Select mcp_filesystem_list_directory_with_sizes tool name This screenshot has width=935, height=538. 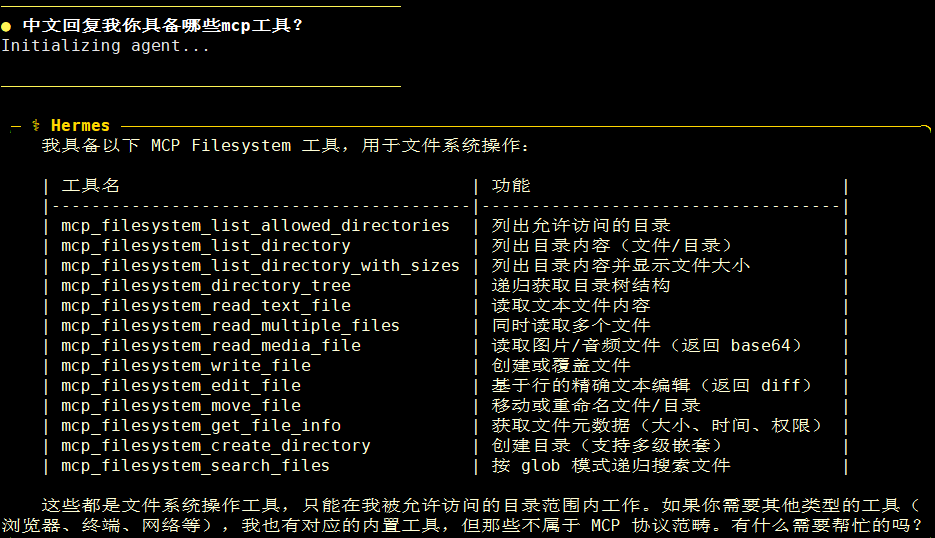tap(261, 265)
